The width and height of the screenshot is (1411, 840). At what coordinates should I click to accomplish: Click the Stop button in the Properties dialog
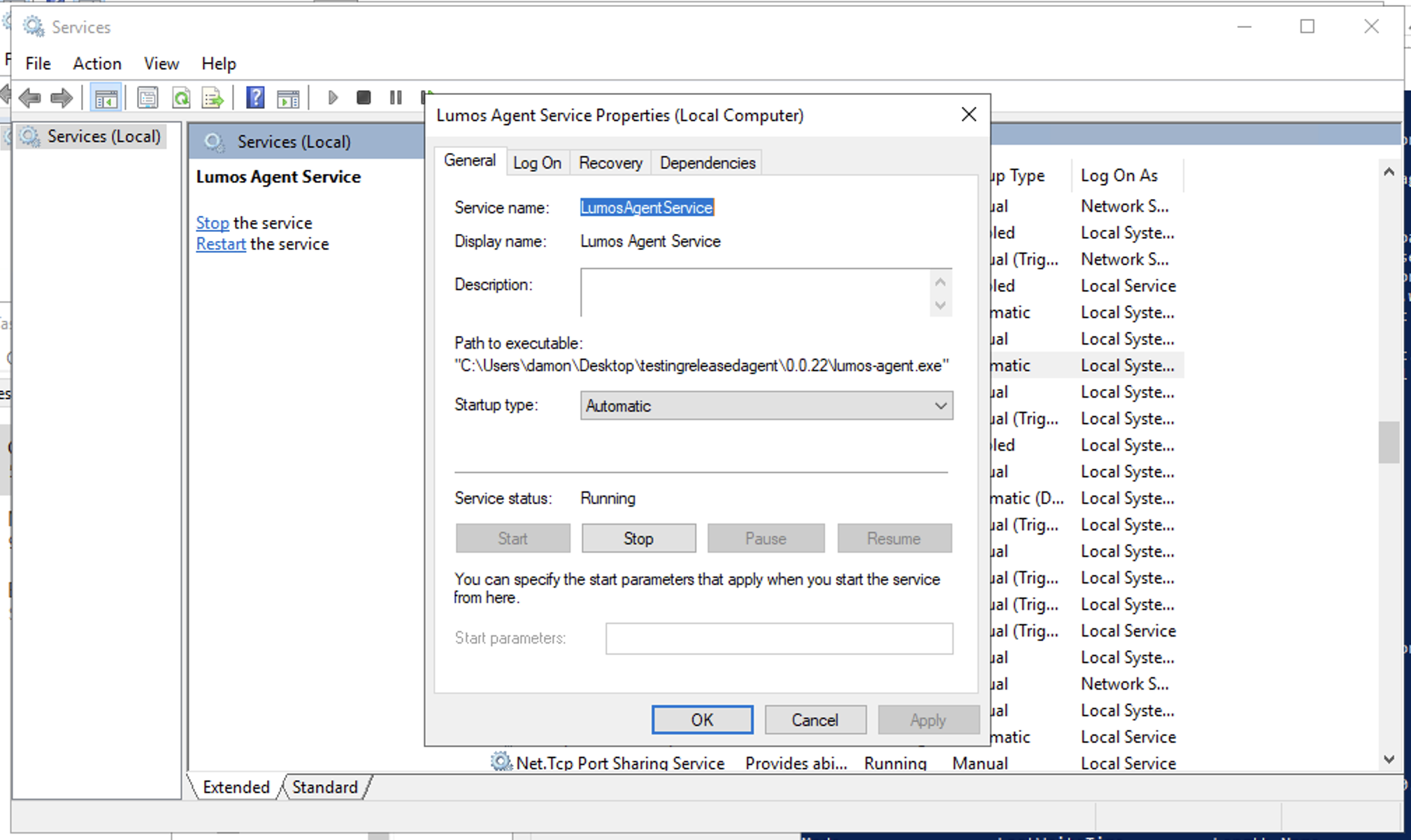pyautogui.click(x=638, y=538)
